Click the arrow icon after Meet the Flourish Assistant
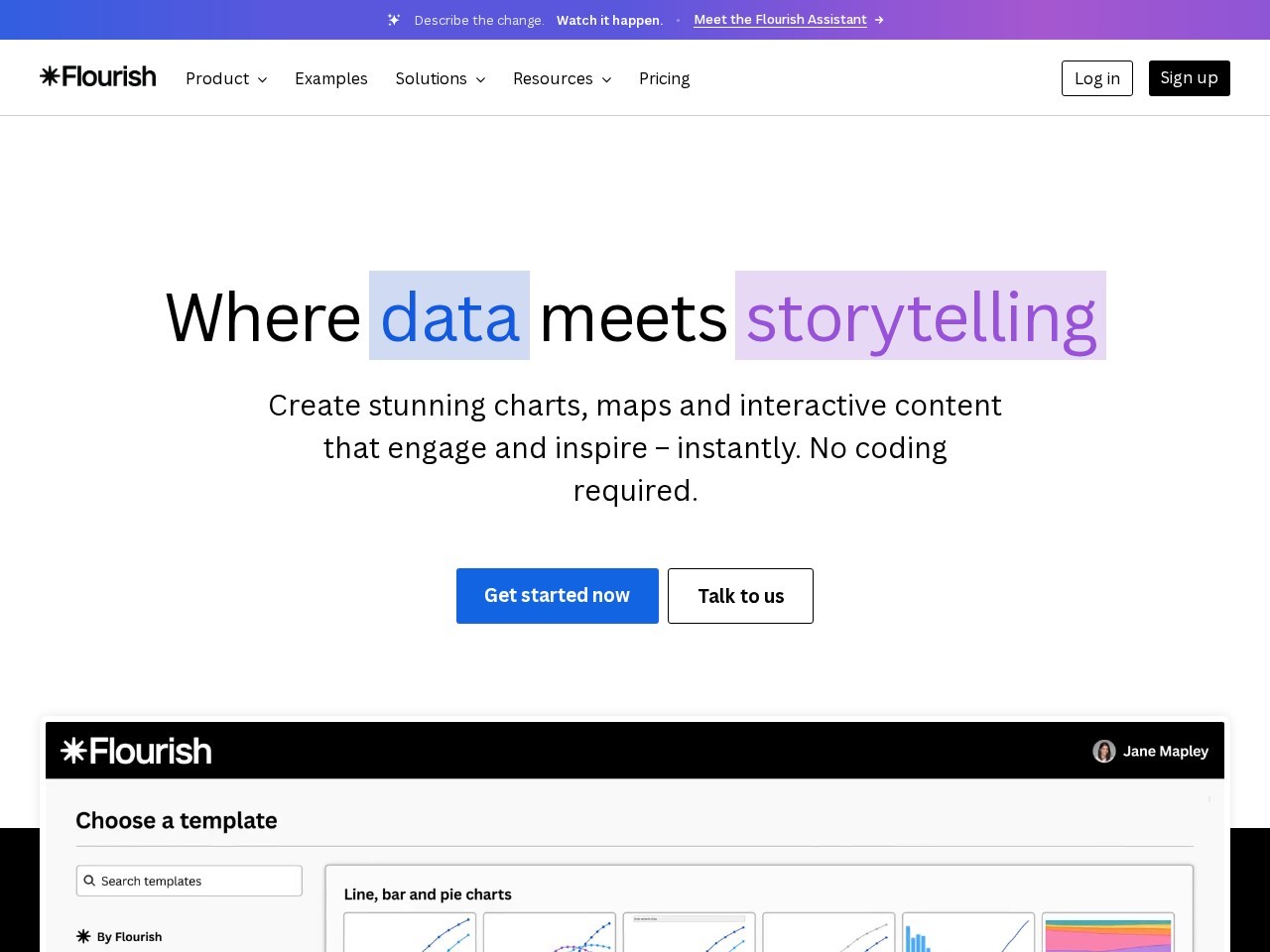Viewport: 1270px width, 952px height. (x=879, y=20)
